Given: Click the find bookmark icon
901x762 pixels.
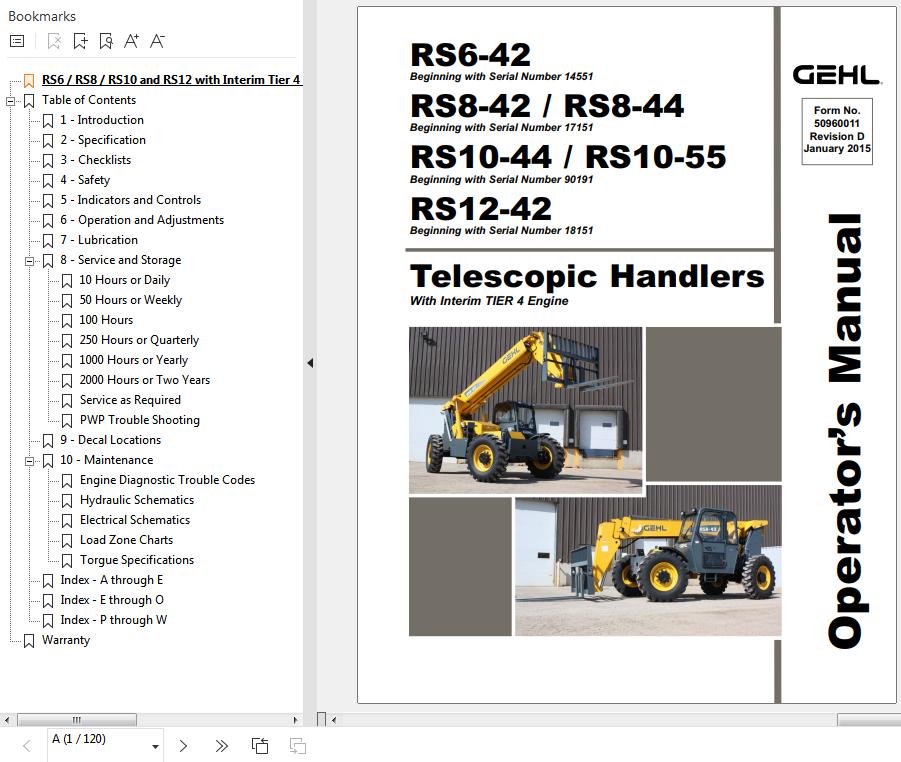Looking at the screenshot, I should point(106,41).
